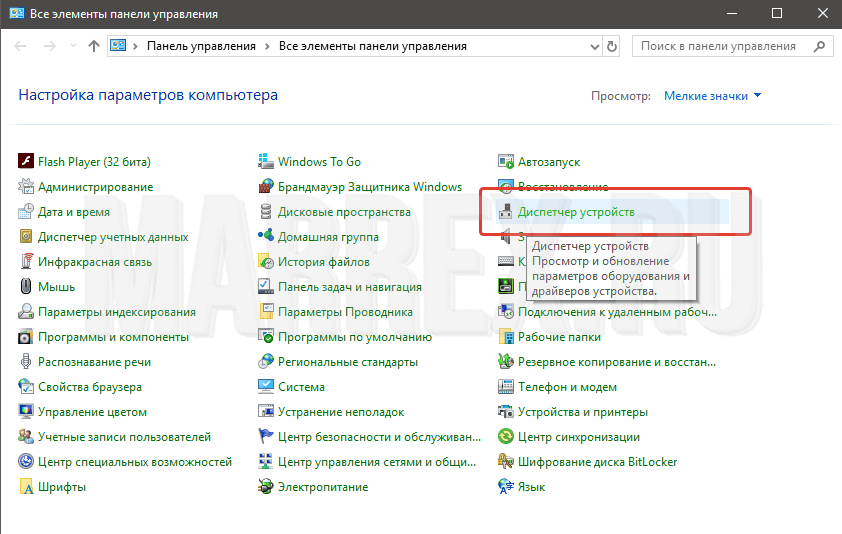Refresh the control panel view
Viewport: 842px width, 534px height.
612,47
